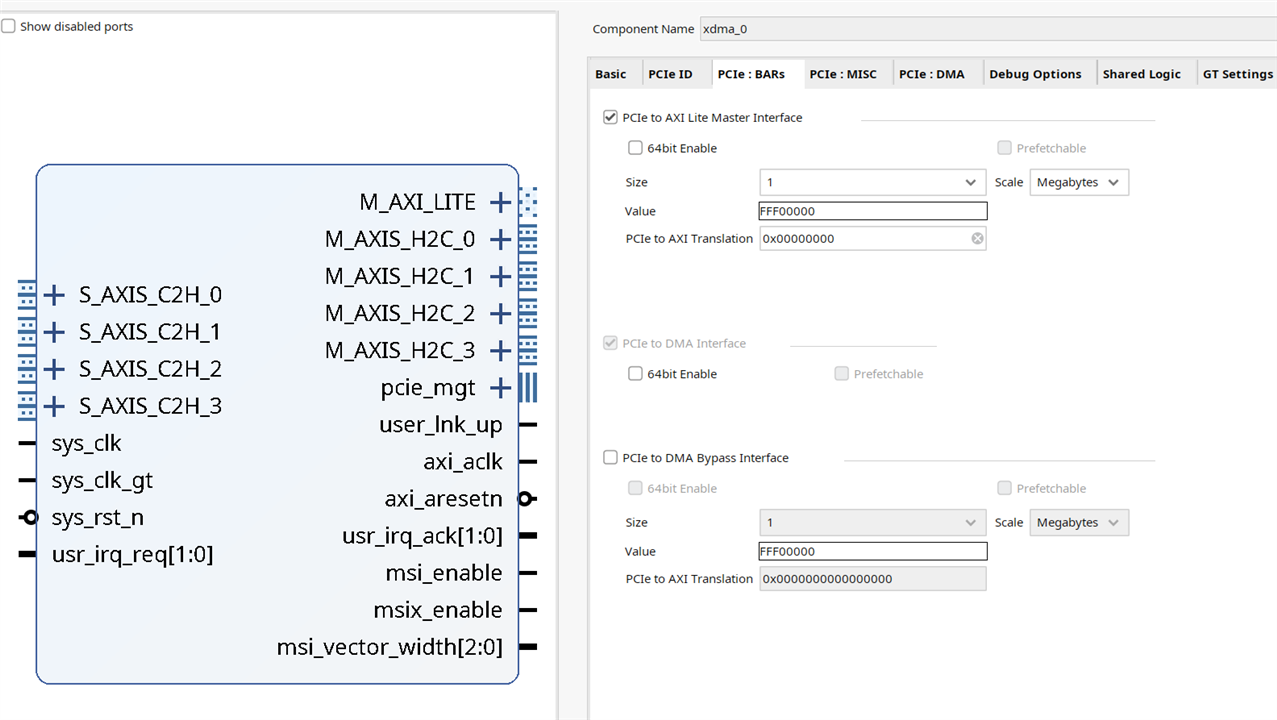Expand the M_AXIS_H2C_0 port plus icon
1277x720 pixels.
501,240
